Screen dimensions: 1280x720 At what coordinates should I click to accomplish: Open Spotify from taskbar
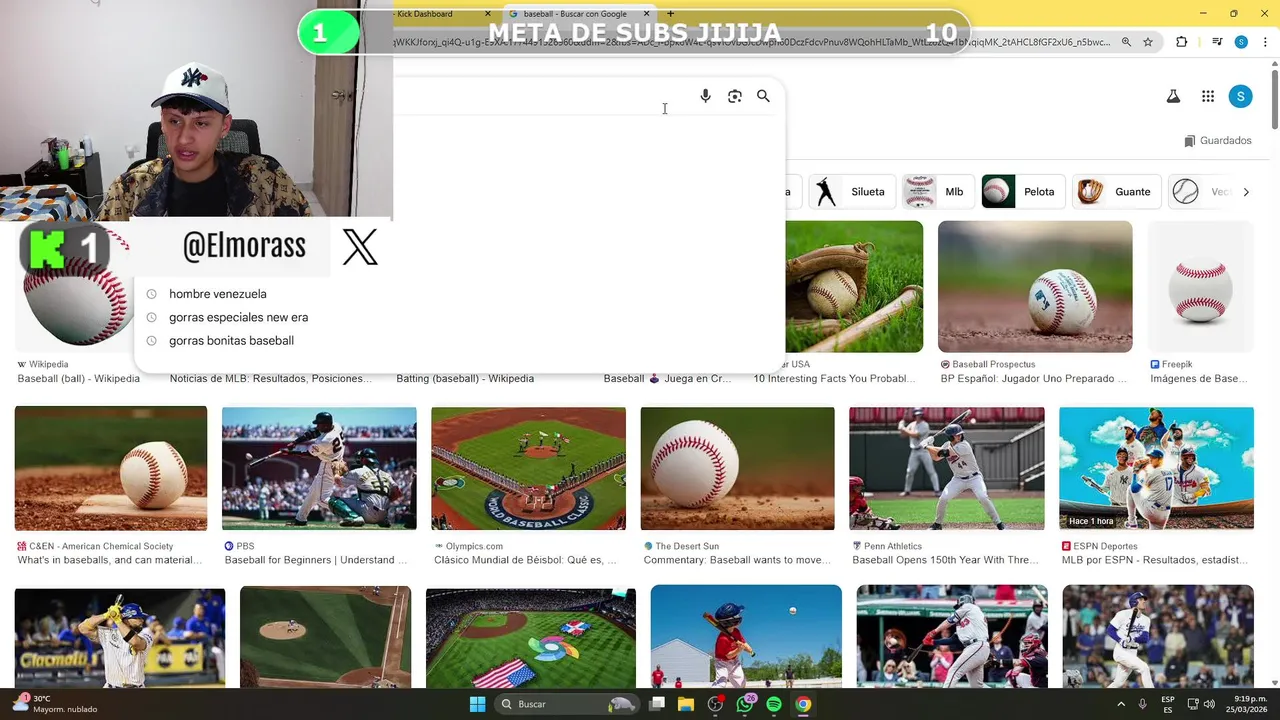[x=774, y=704]
